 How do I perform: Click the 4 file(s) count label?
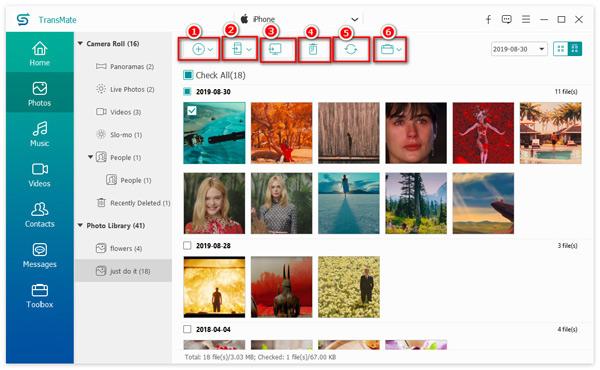pyautogui.click(x=567, y=329)
